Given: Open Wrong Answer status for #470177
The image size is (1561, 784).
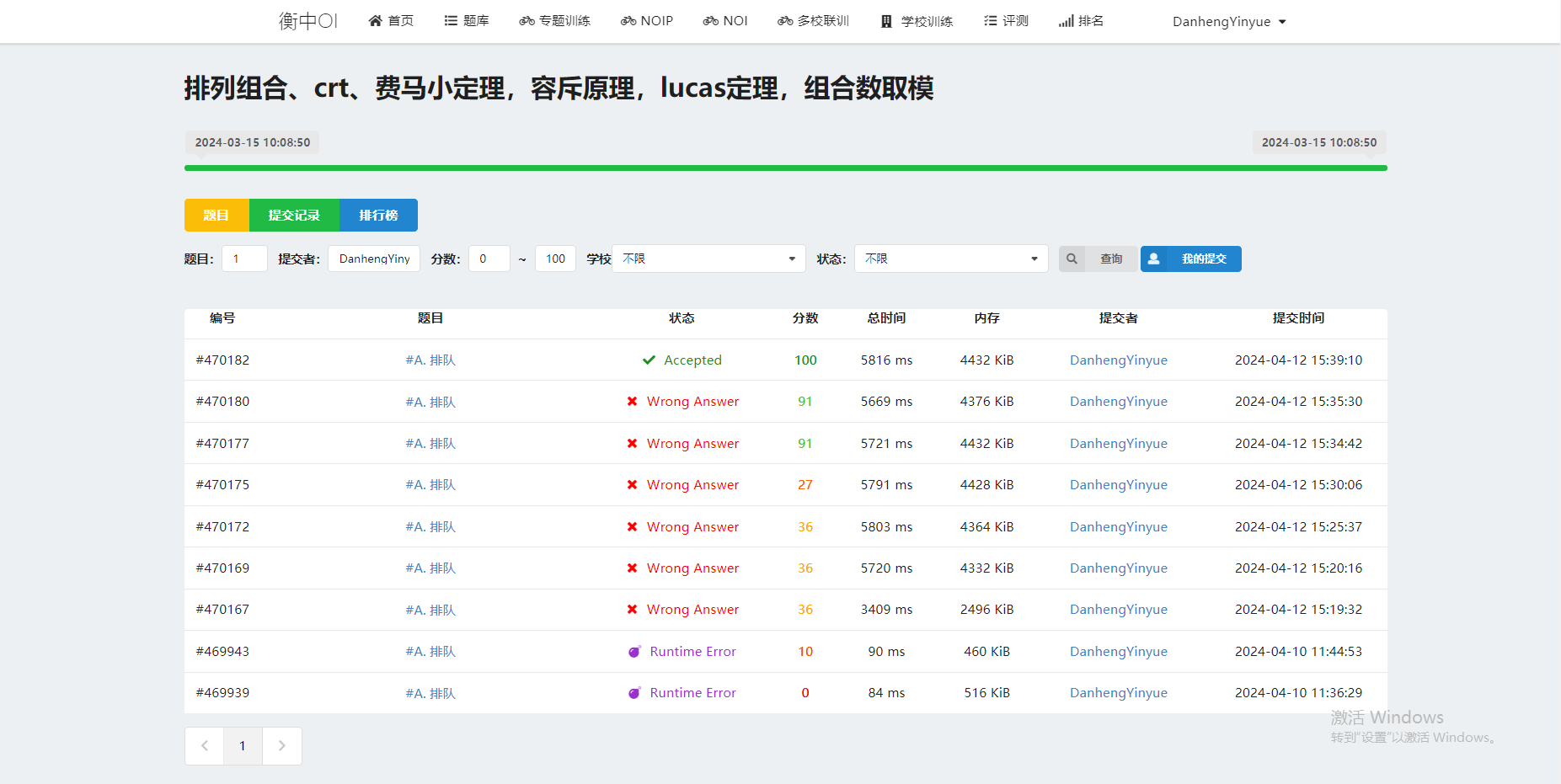Looking at the screenshot, I should (x=692, y=443).
